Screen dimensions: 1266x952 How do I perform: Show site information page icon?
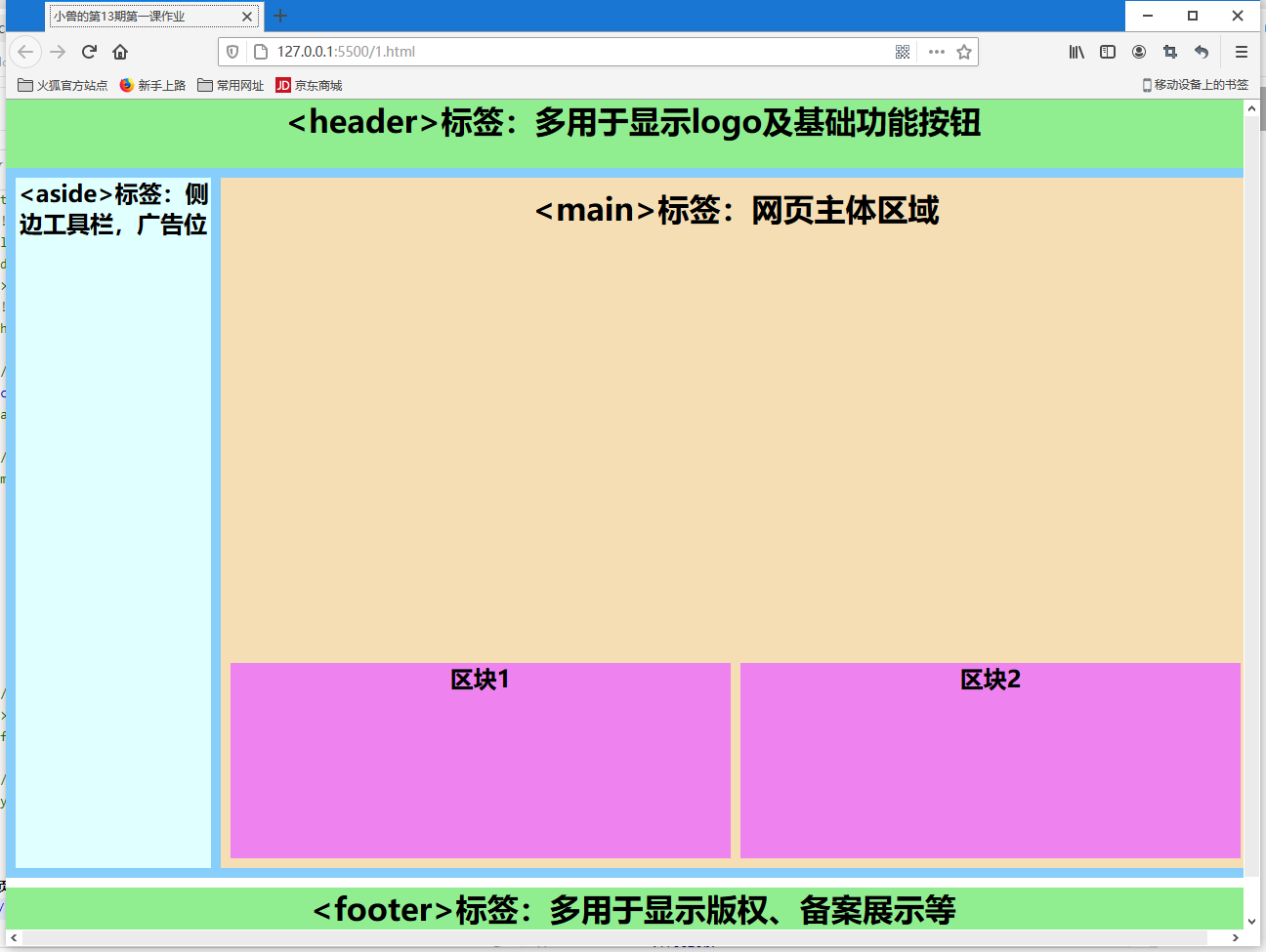(260, 52)
